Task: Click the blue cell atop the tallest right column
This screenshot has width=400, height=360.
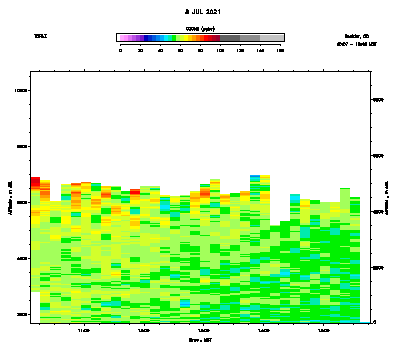Action: [255, 176]
